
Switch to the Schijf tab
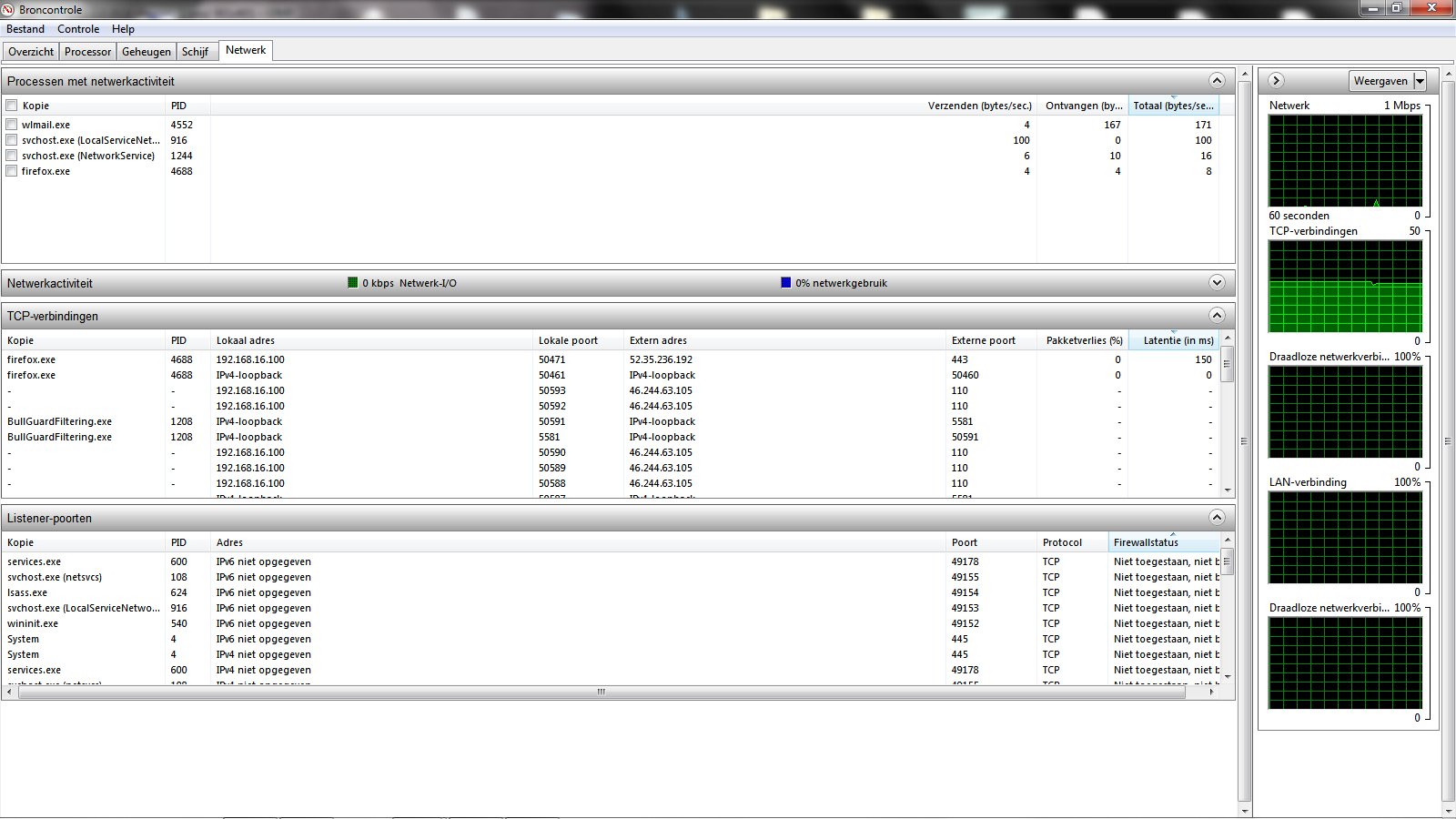[x=195, y=52]
